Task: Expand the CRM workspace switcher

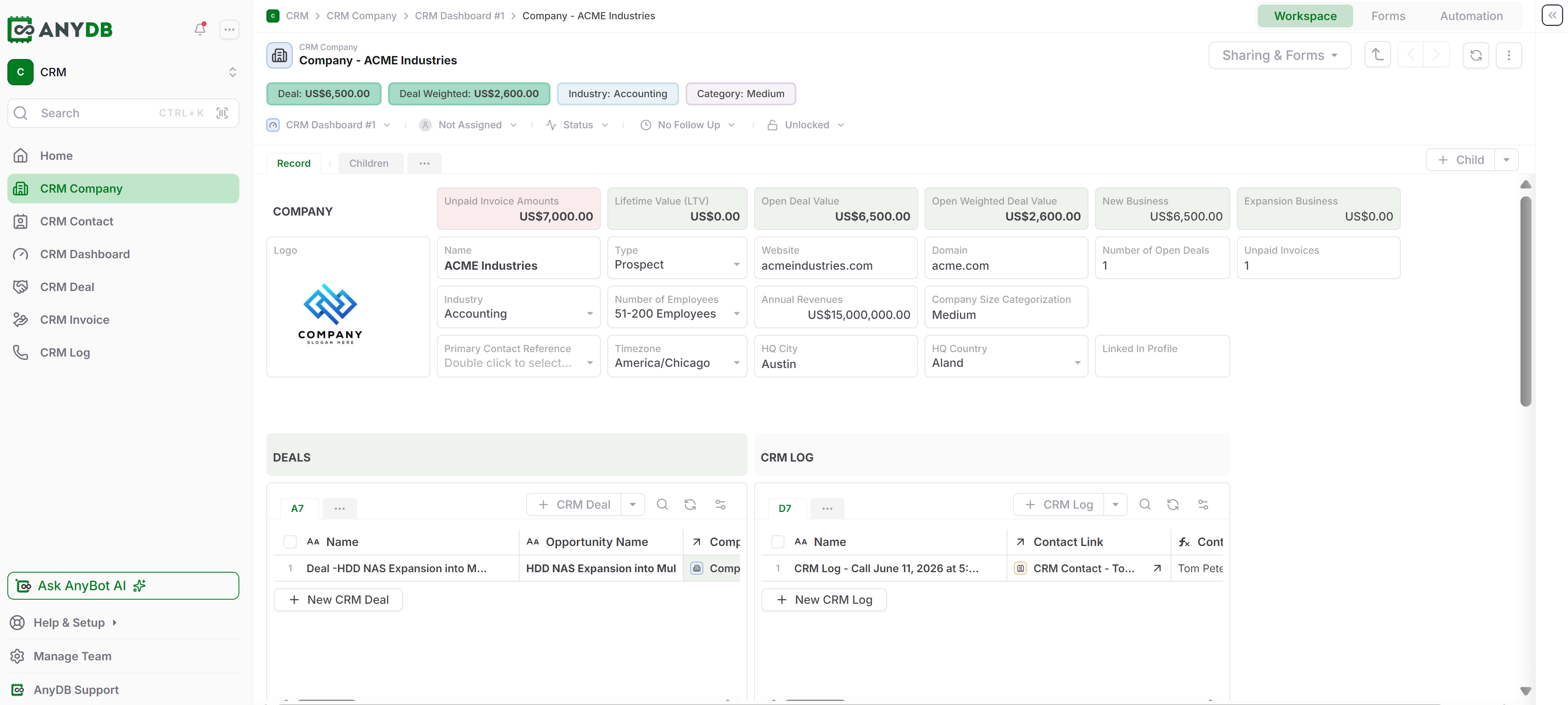Action: click(232, 72)
